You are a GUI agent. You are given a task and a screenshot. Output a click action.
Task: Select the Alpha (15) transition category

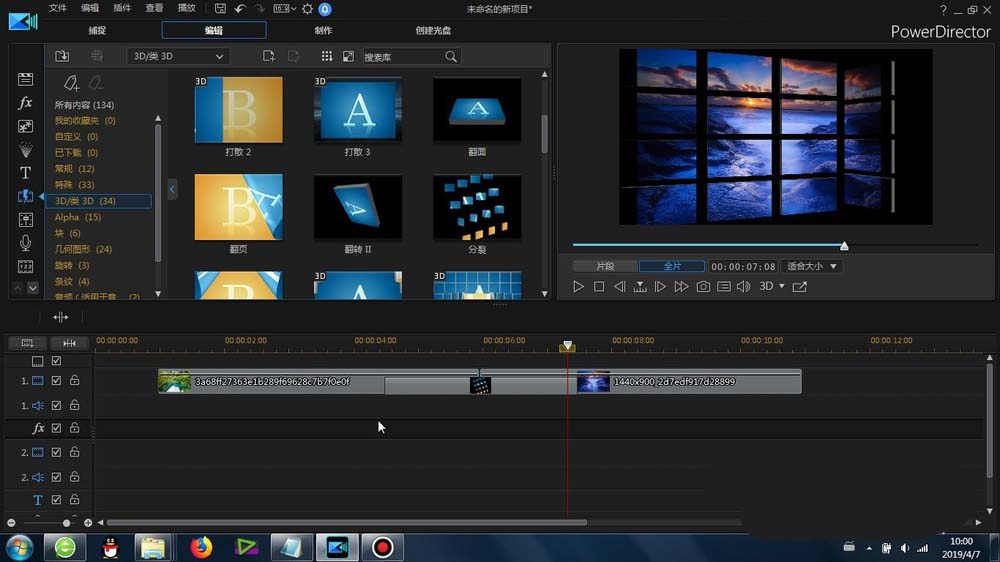[x=78, y=217]
